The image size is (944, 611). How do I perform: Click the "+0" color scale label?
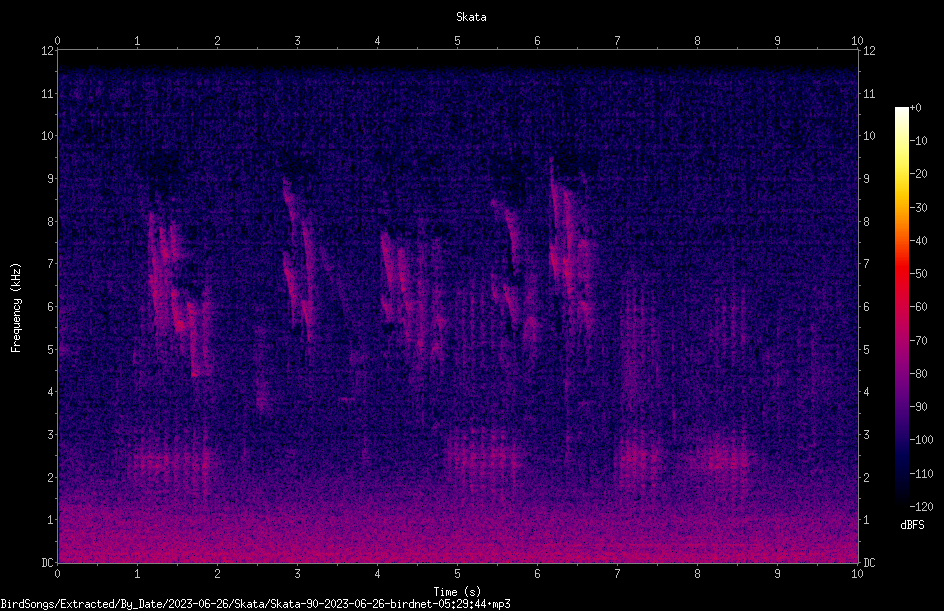click(x=916, y=108)
